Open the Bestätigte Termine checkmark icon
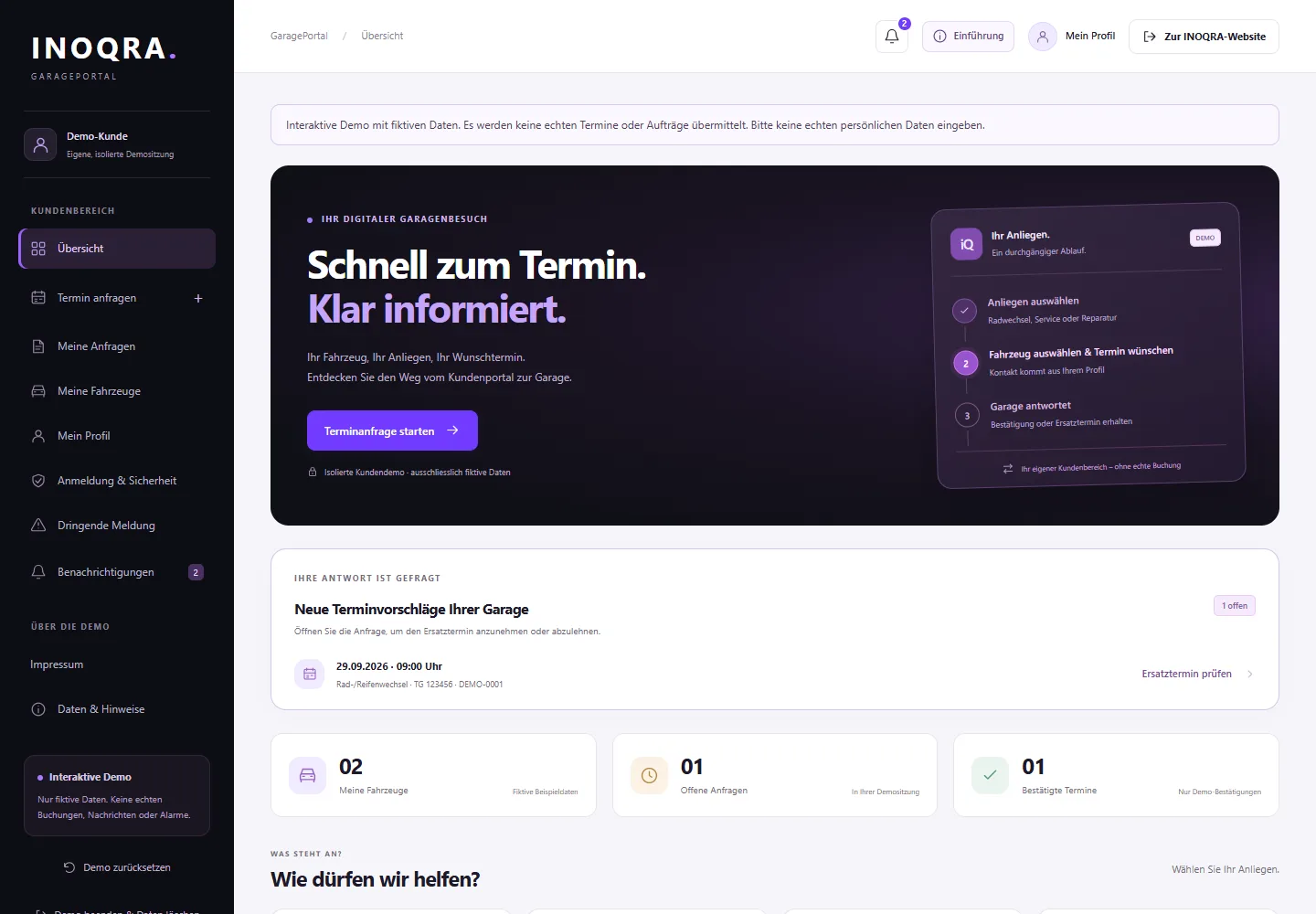Screen dimensions: 1316x914 click(x=990, y=775)
